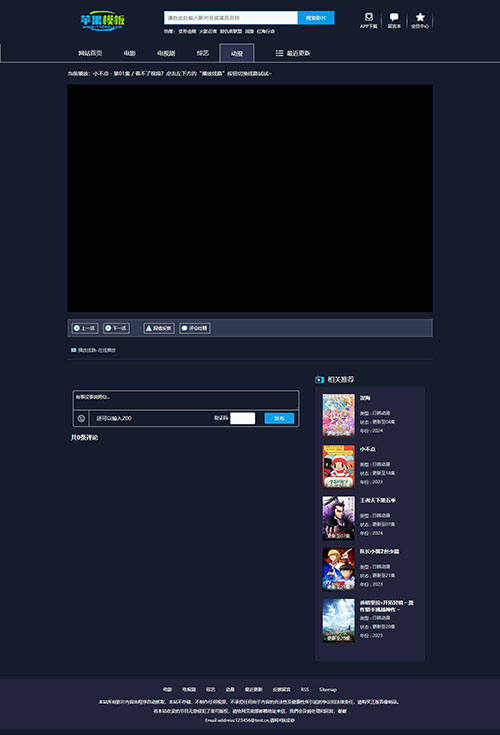Click the blue 发布 publish button

tap(279, 418)
